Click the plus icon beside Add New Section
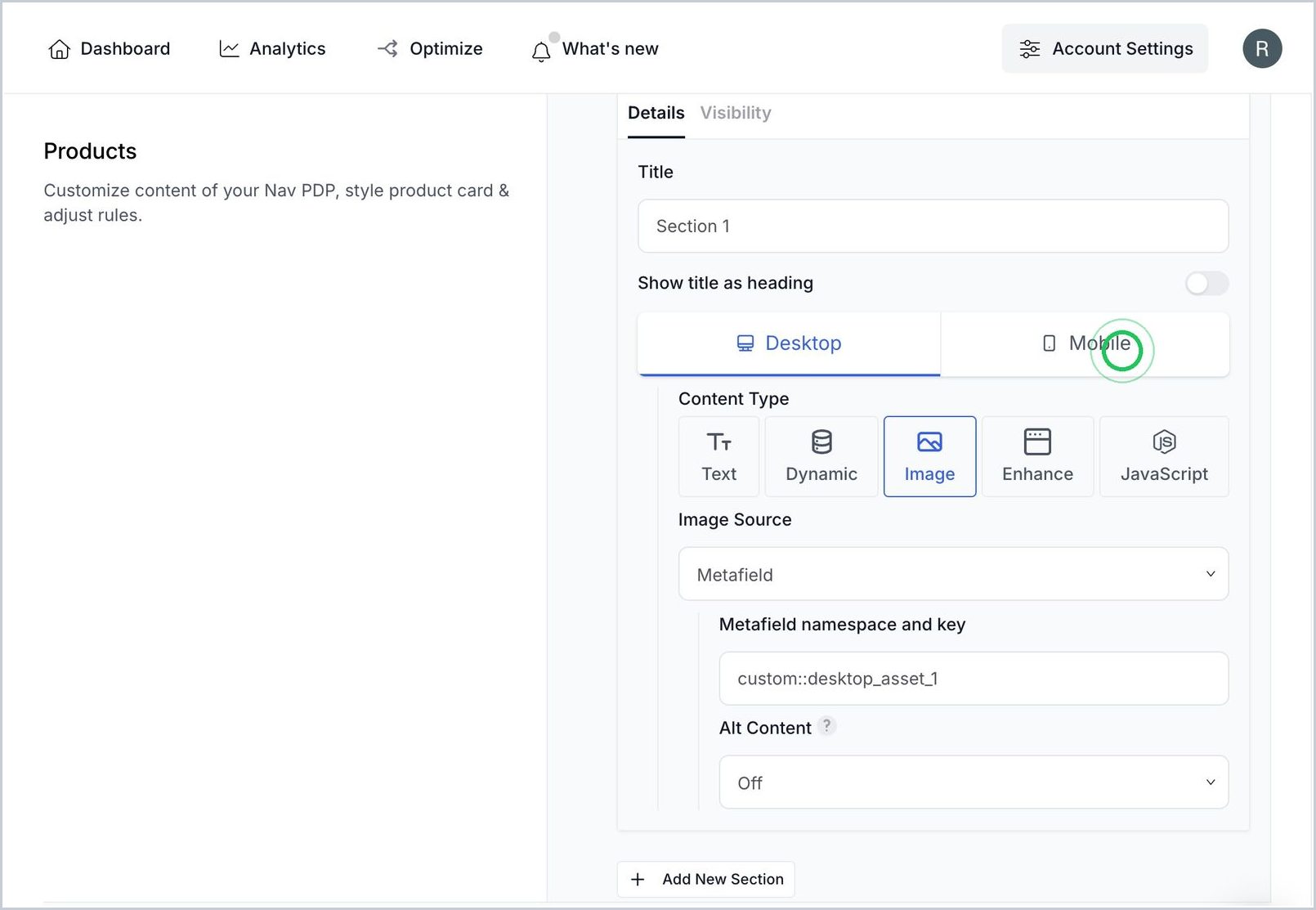1316x910 pixels. point(638,879)
